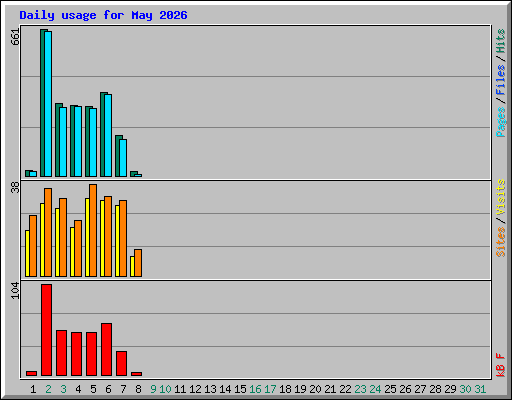The width and height of the screenshot is (512, 400).
Task: Click day label '15' on the x-axis
Action: click(240, 389)
